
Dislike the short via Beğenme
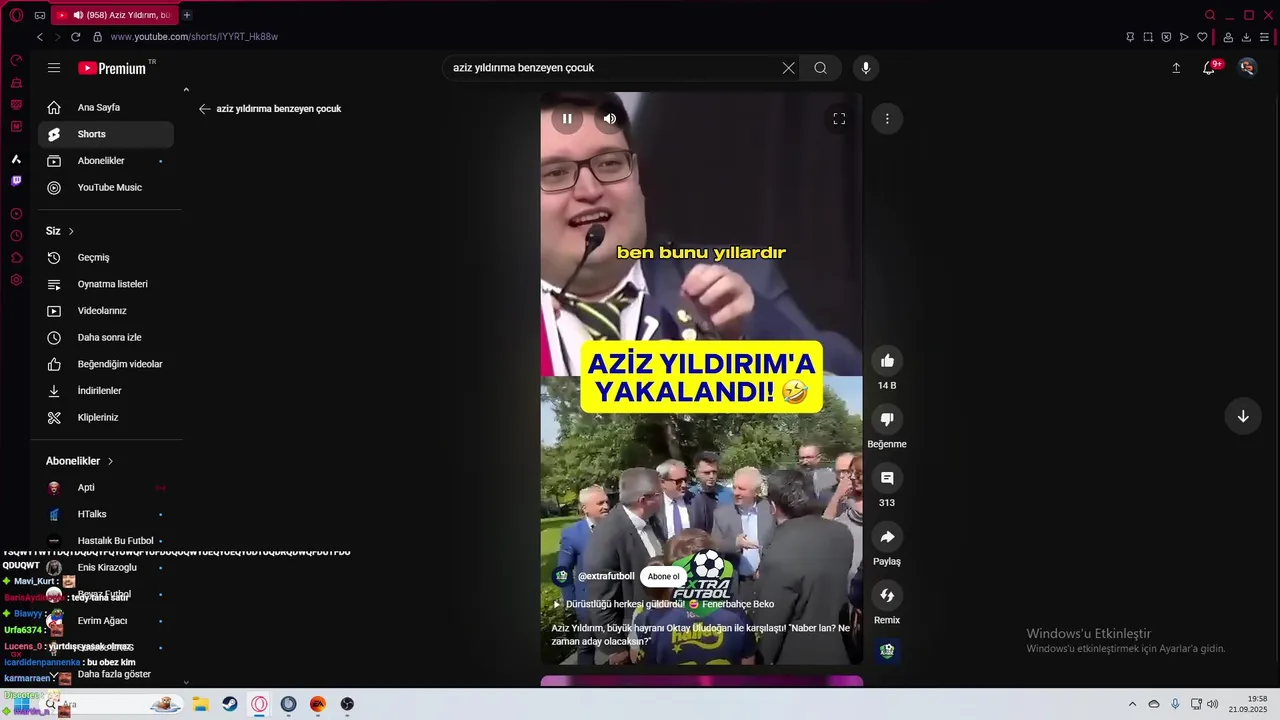tap(887, 419)
